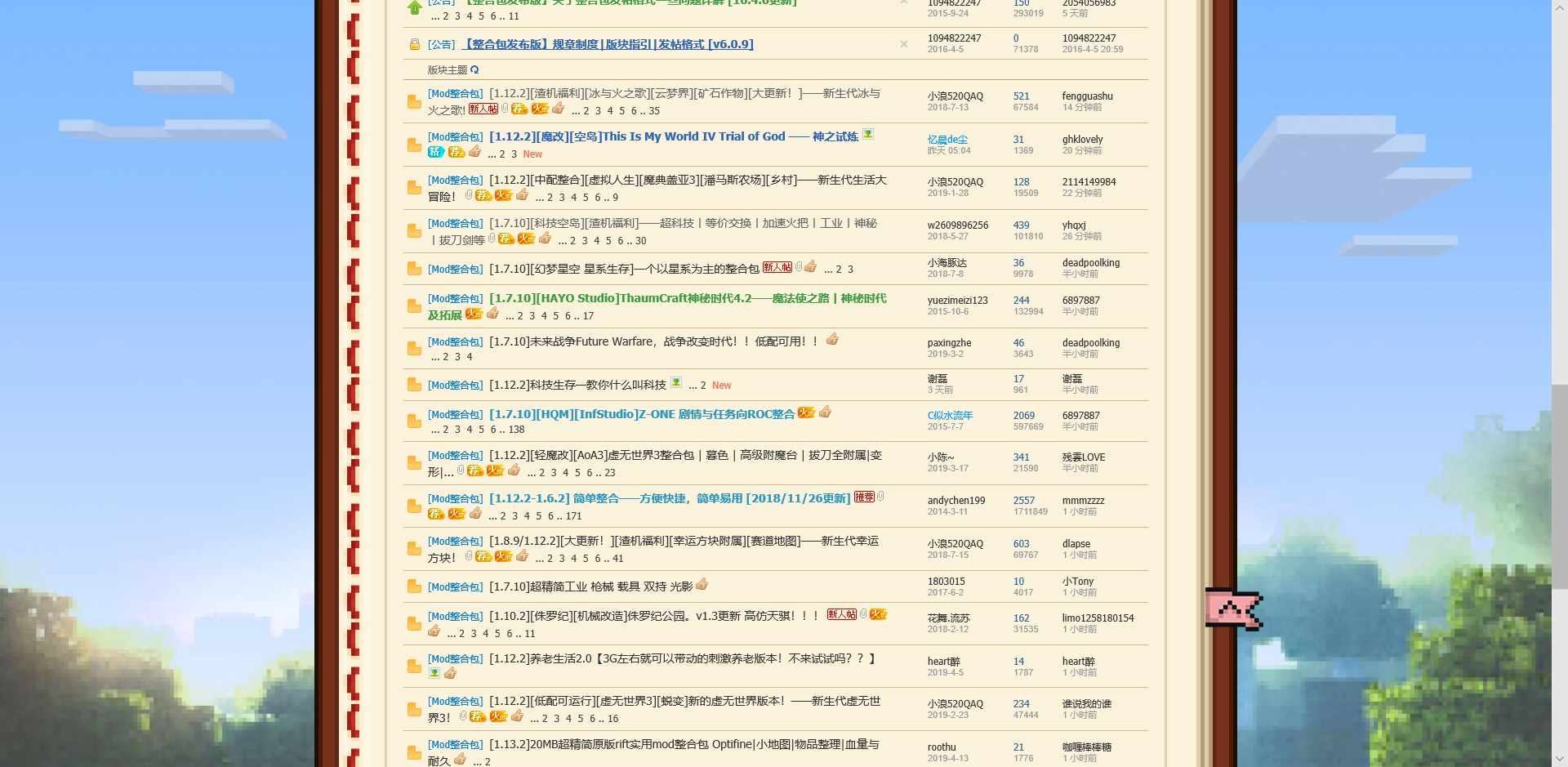Click the paperclip attachment icon on the 冰与火之歌 thread
The height and width of the screenshot is (767, 1568).
pyautogui.click(x=505, y=109)
